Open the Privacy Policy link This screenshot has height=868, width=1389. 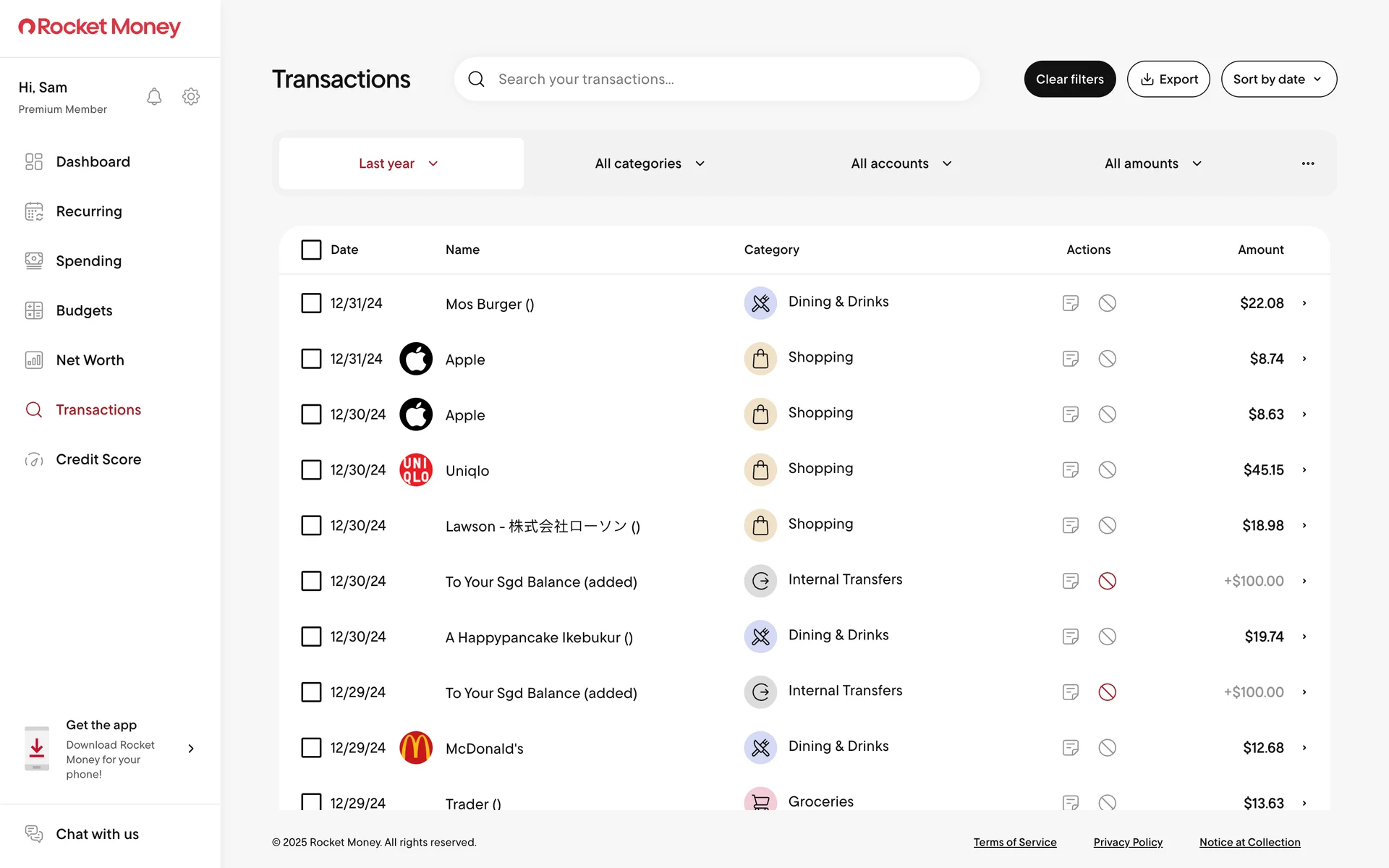tap(1127, 842)
